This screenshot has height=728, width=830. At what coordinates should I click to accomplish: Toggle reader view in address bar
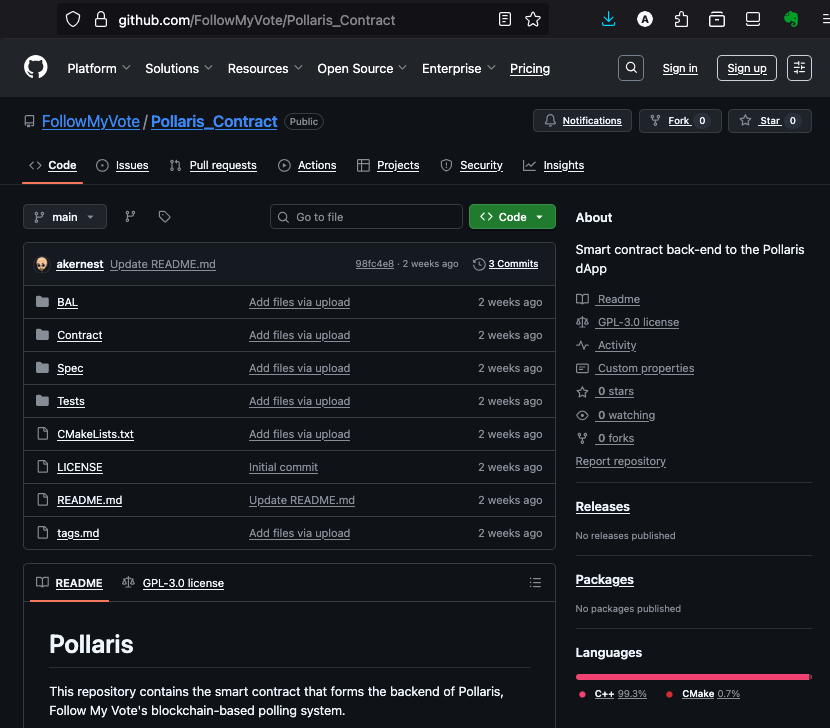point(506,19)
